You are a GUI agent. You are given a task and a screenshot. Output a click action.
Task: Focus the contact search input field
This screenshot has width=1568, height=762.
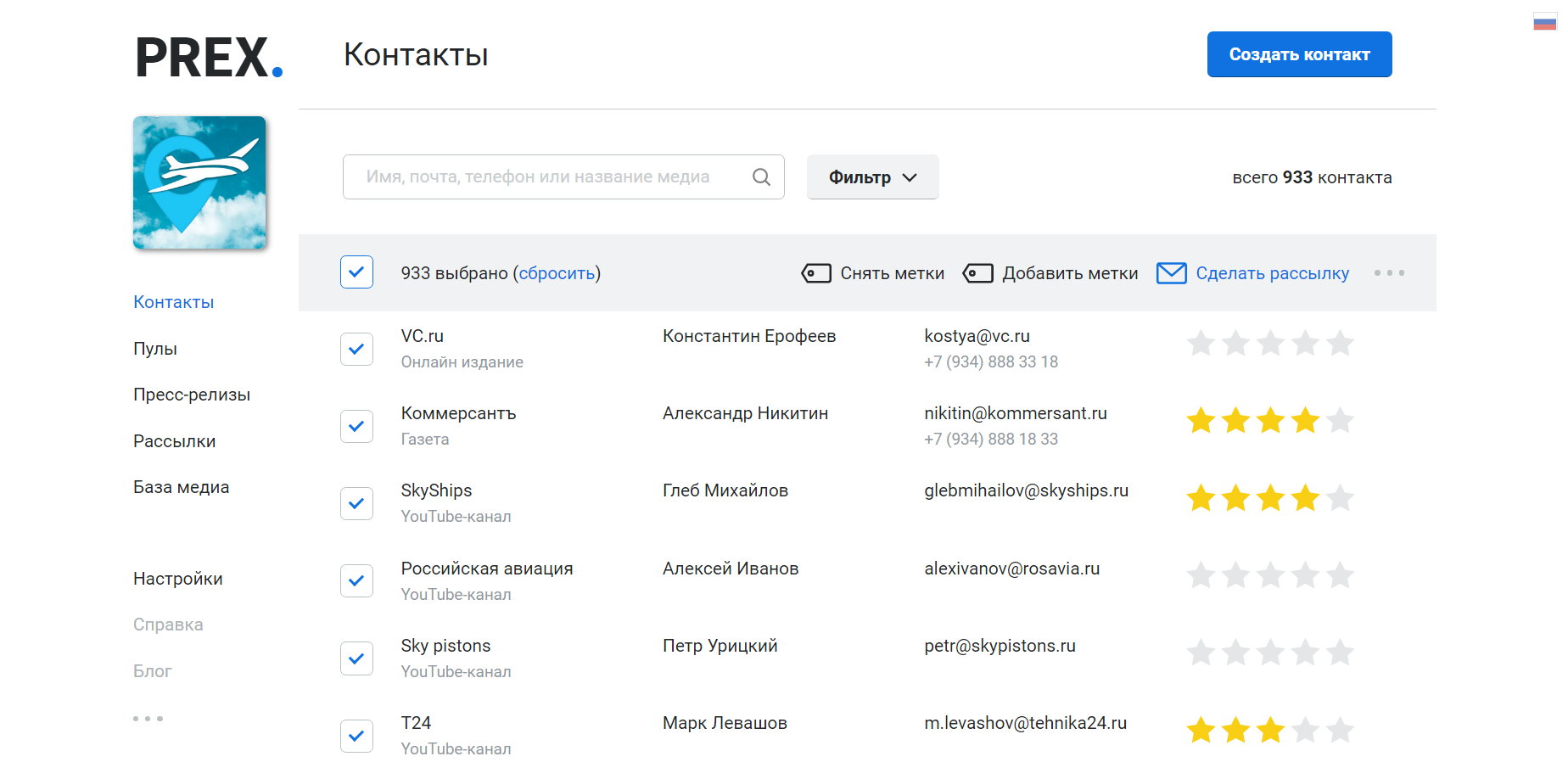(543, 176)
